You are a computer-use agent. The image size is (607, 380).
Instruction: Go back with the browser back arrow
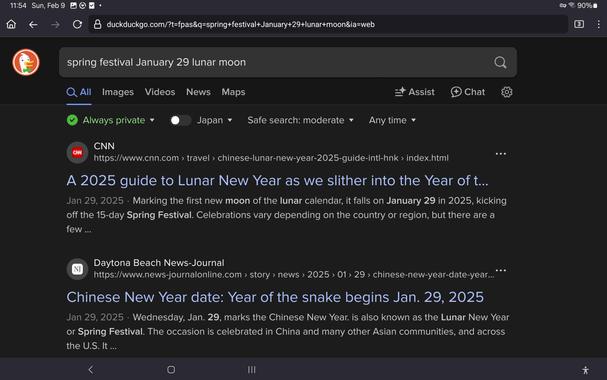pyautogui.click(x=33, y=24)
